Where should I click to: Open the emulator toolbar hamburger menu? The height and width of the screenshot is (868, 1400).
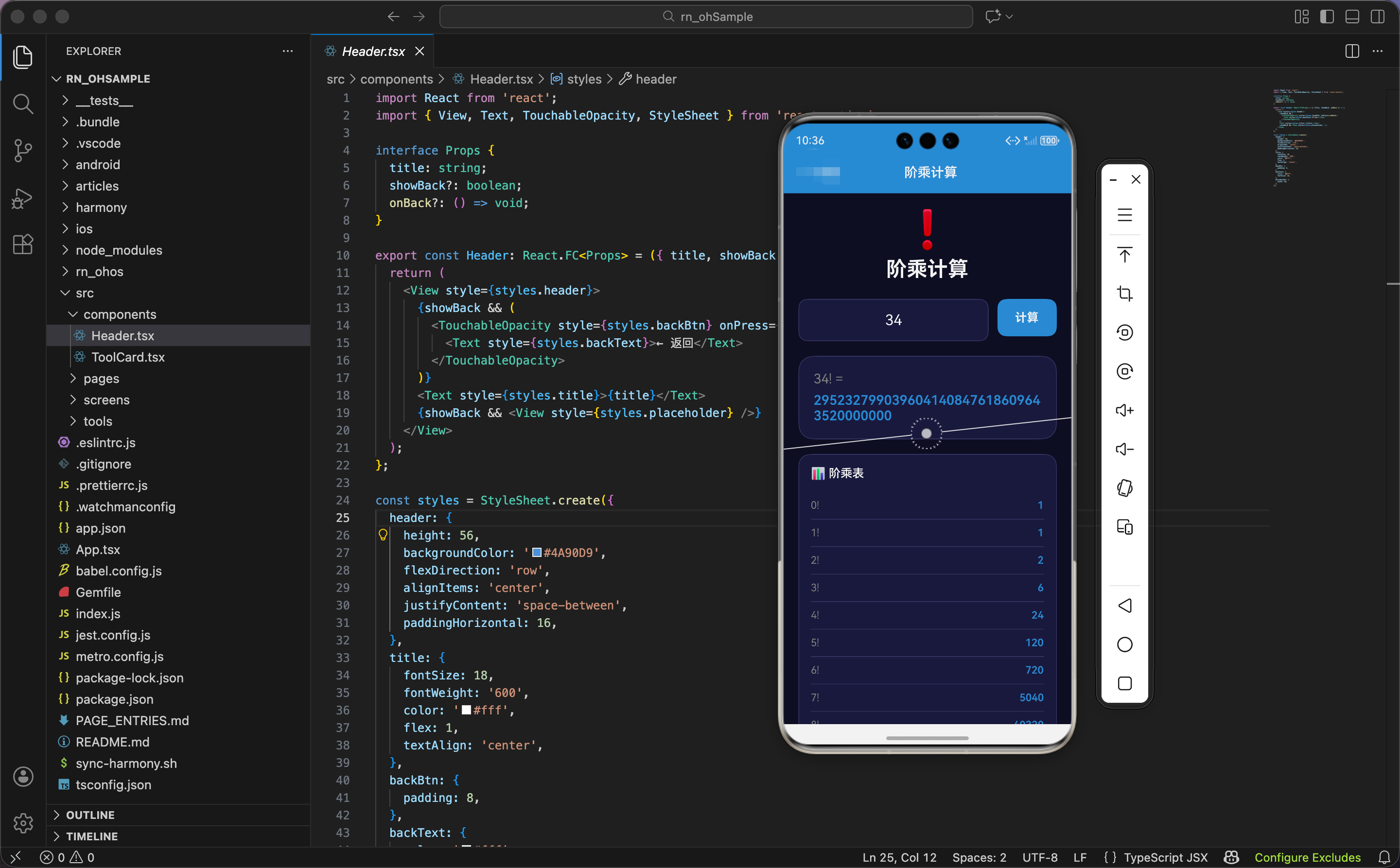(x=1124, y=215)
